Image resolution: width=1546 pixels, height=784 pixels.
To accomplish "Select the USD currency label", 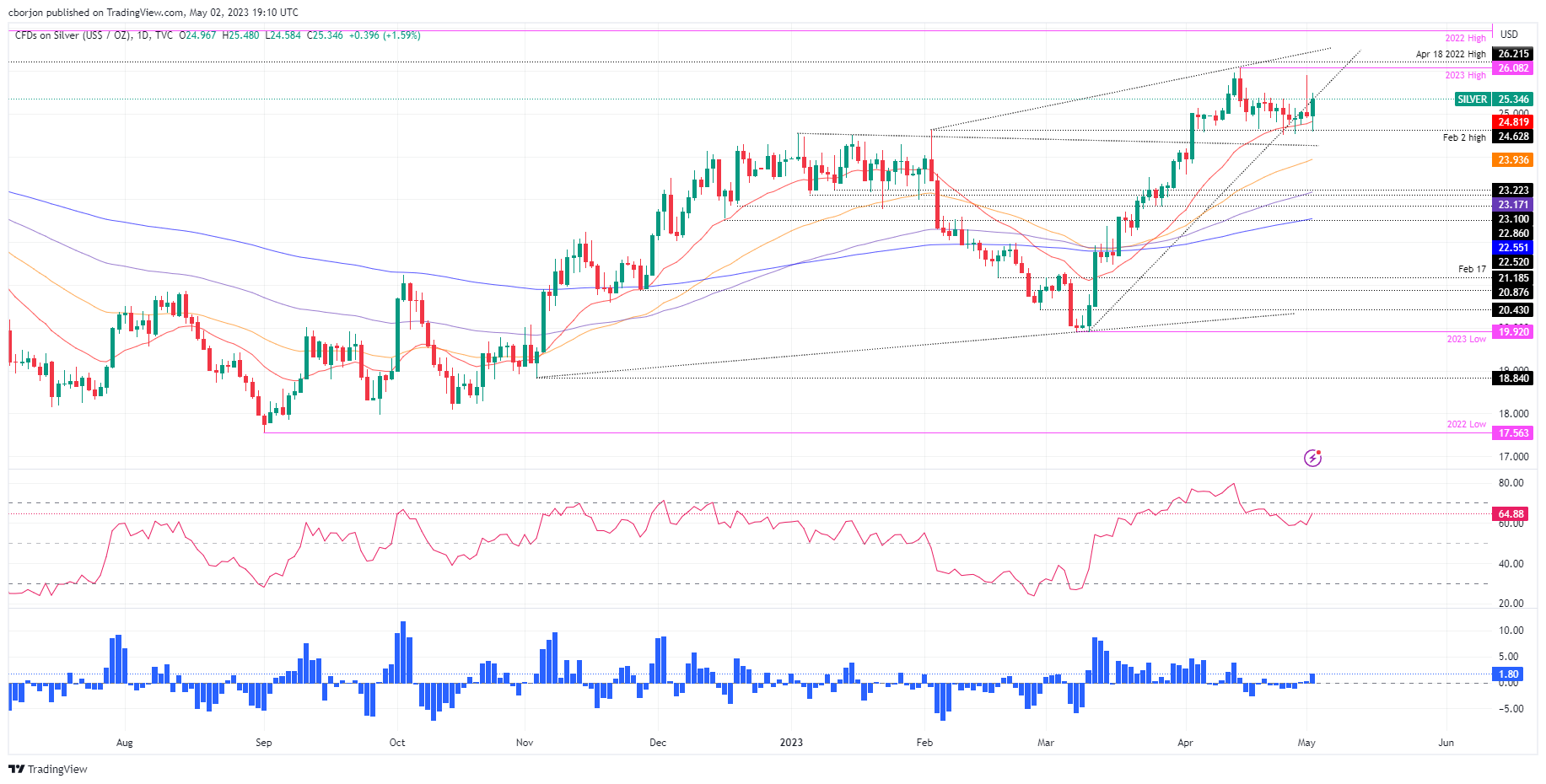I will pos(1509,35).
